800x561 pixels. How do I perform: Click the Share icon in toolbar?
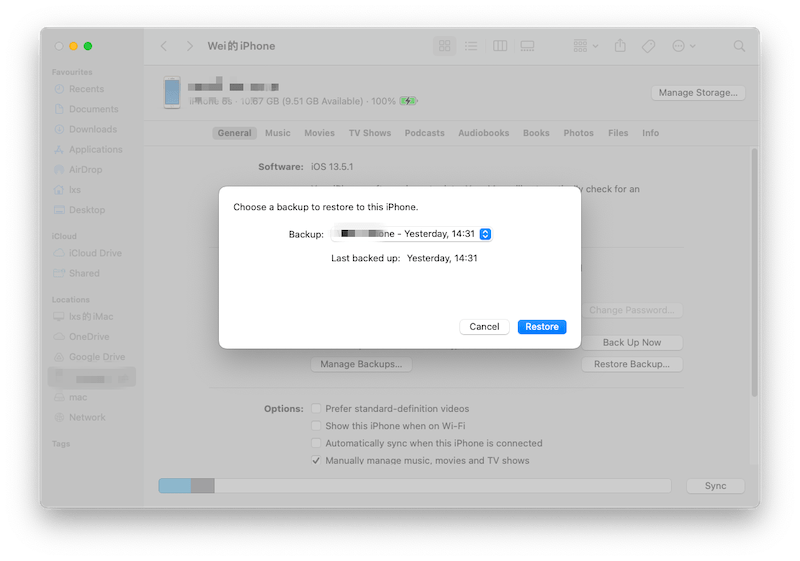(620, 46)
